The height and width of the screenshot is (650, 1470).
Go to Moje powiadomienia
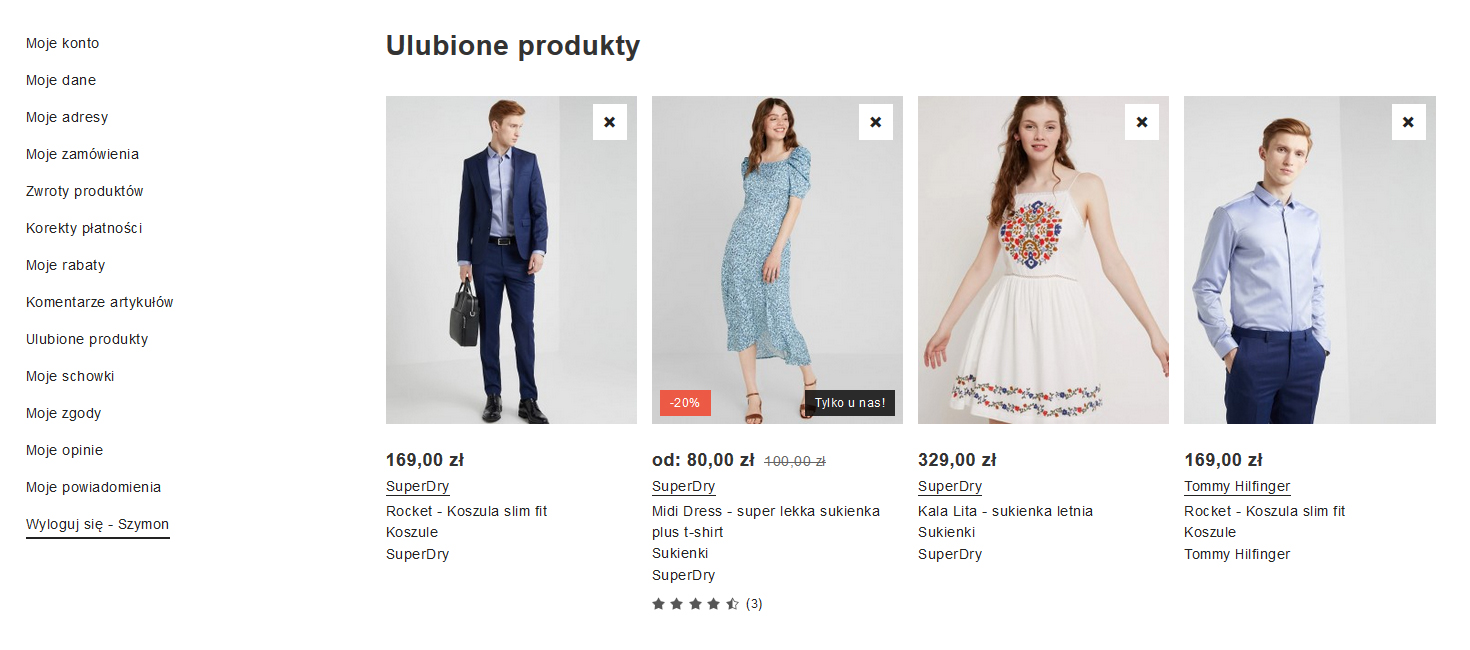click(93, 487)
